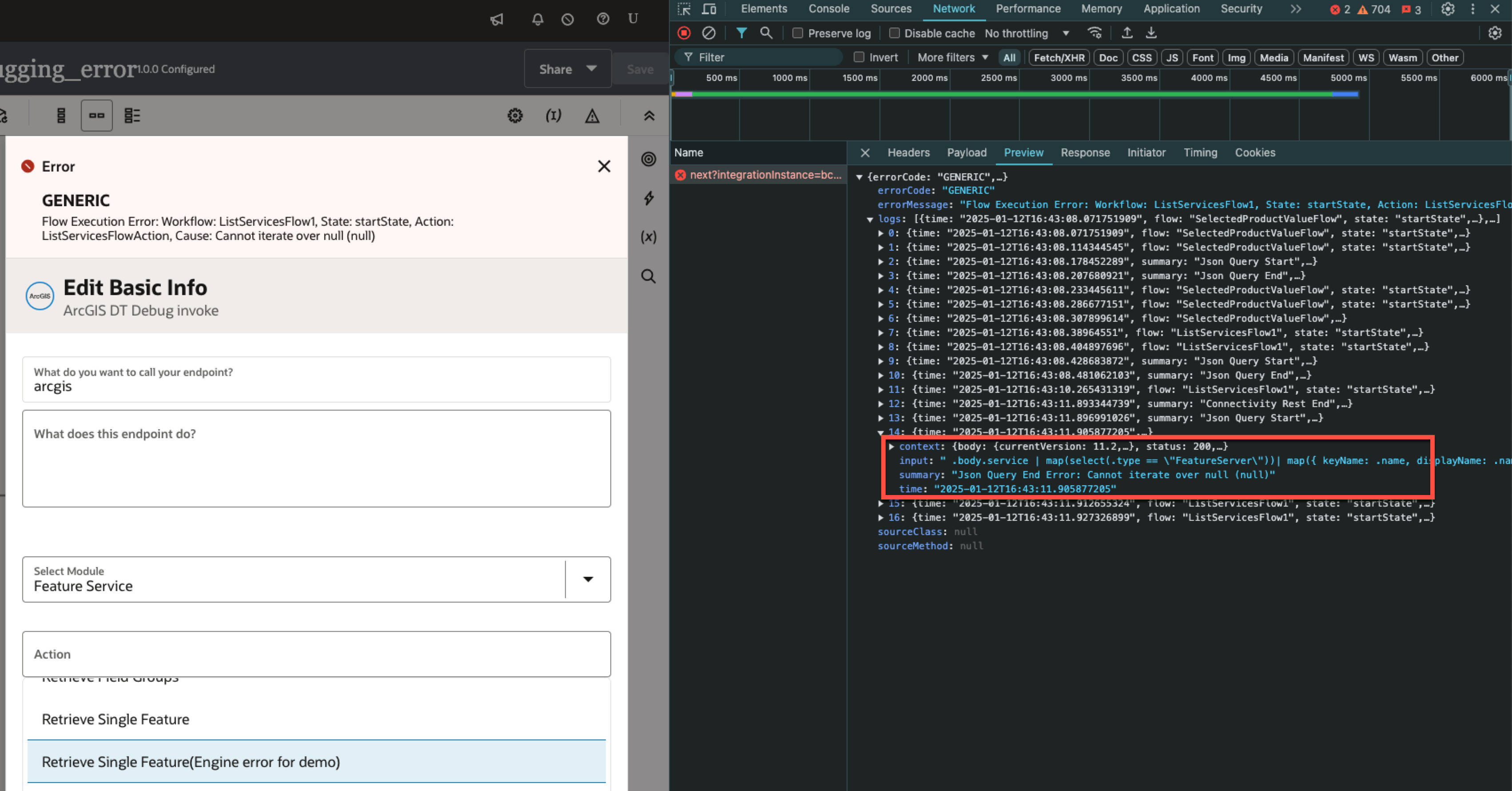1512x791 pixels.
Task: Click the lightning bolt sidebar icon
Action: coord(649,199)
